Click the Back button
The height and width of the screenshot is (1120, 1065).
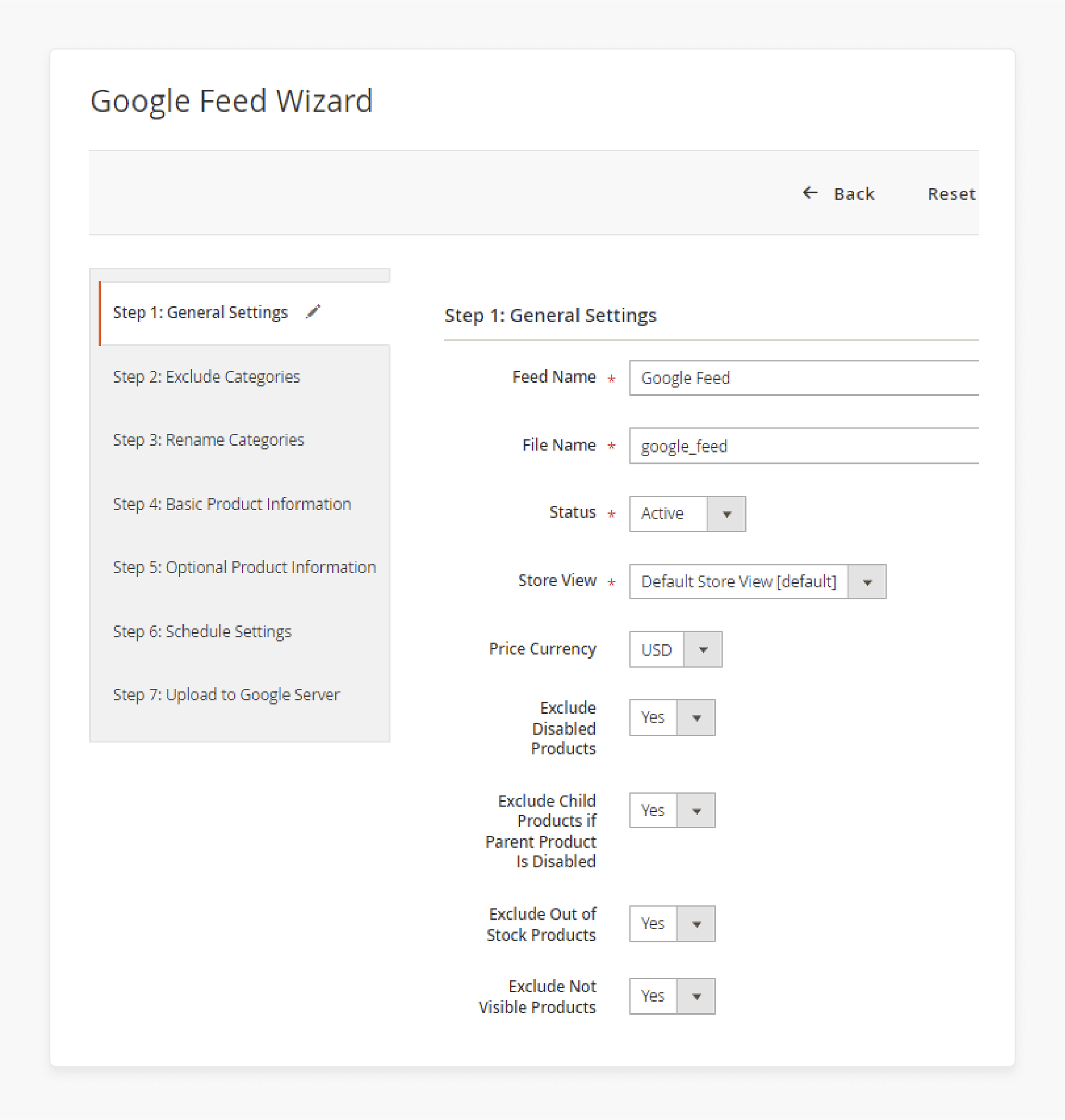tap(838, 194)
